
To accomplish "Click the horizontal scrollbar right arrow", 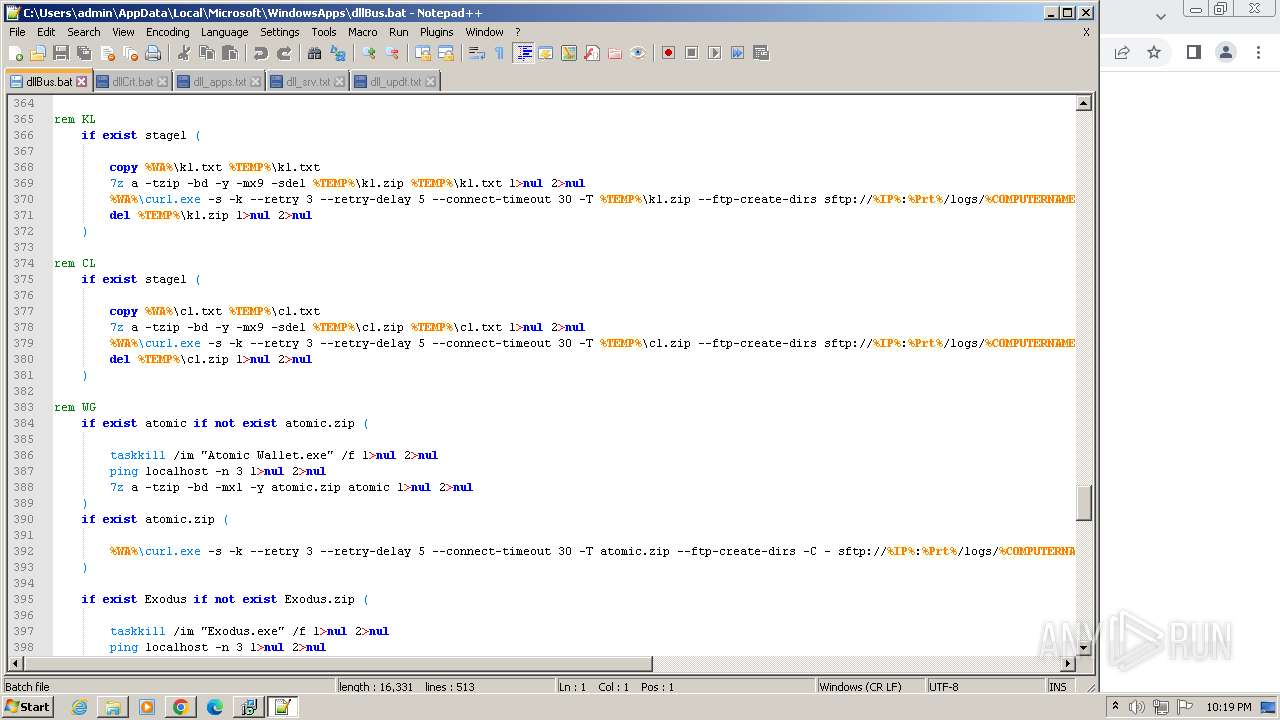I will tap(1067, 664).
